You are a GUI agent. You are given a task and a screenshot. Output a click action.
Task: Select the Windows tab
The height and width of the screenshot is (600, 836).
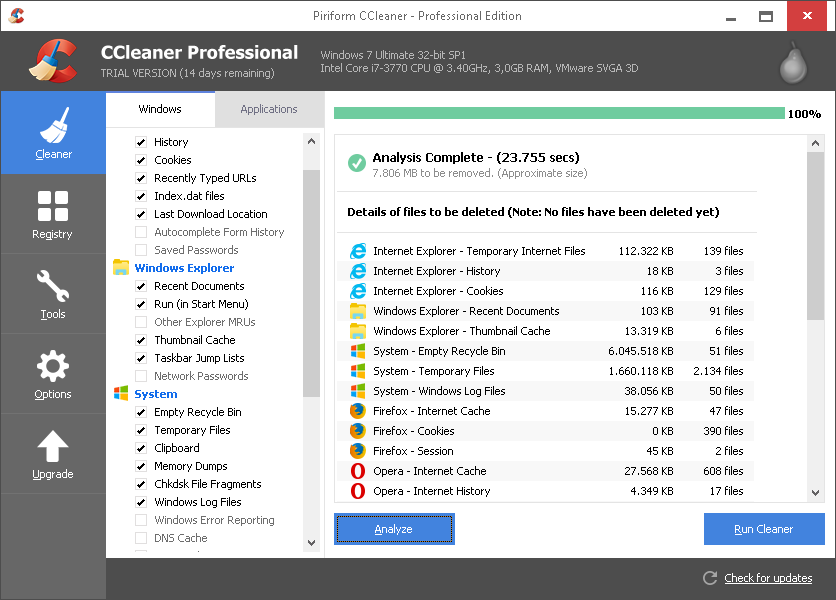click(160, 109)
